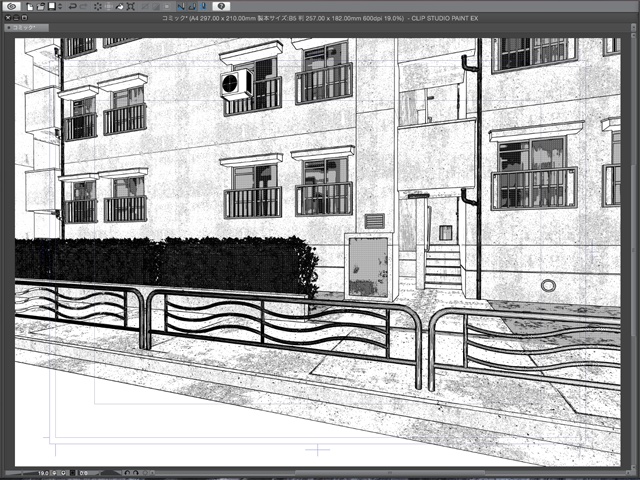Click the zoom in button in status bar
Viewport: 640px width, 480px height.
pos(63,473)
